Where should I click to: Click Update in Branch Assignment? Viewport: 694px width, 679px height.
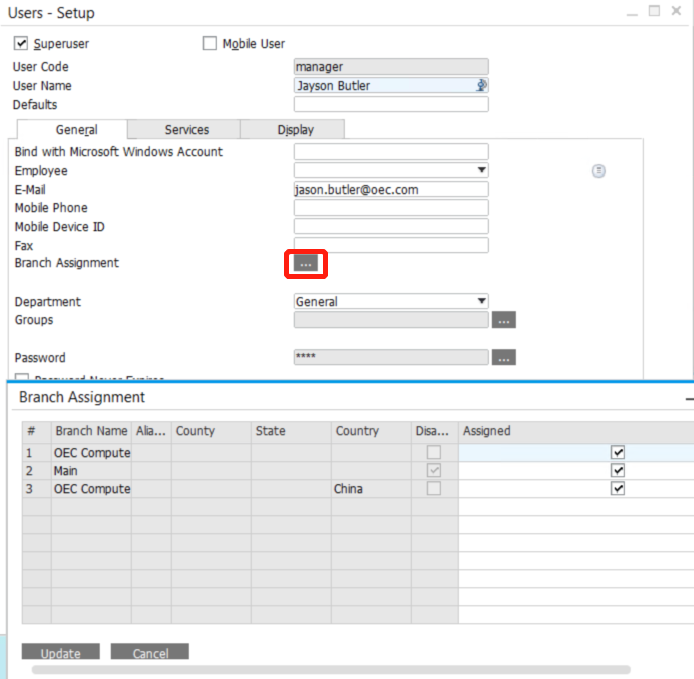pyautogui.click(x=61, y=652)
